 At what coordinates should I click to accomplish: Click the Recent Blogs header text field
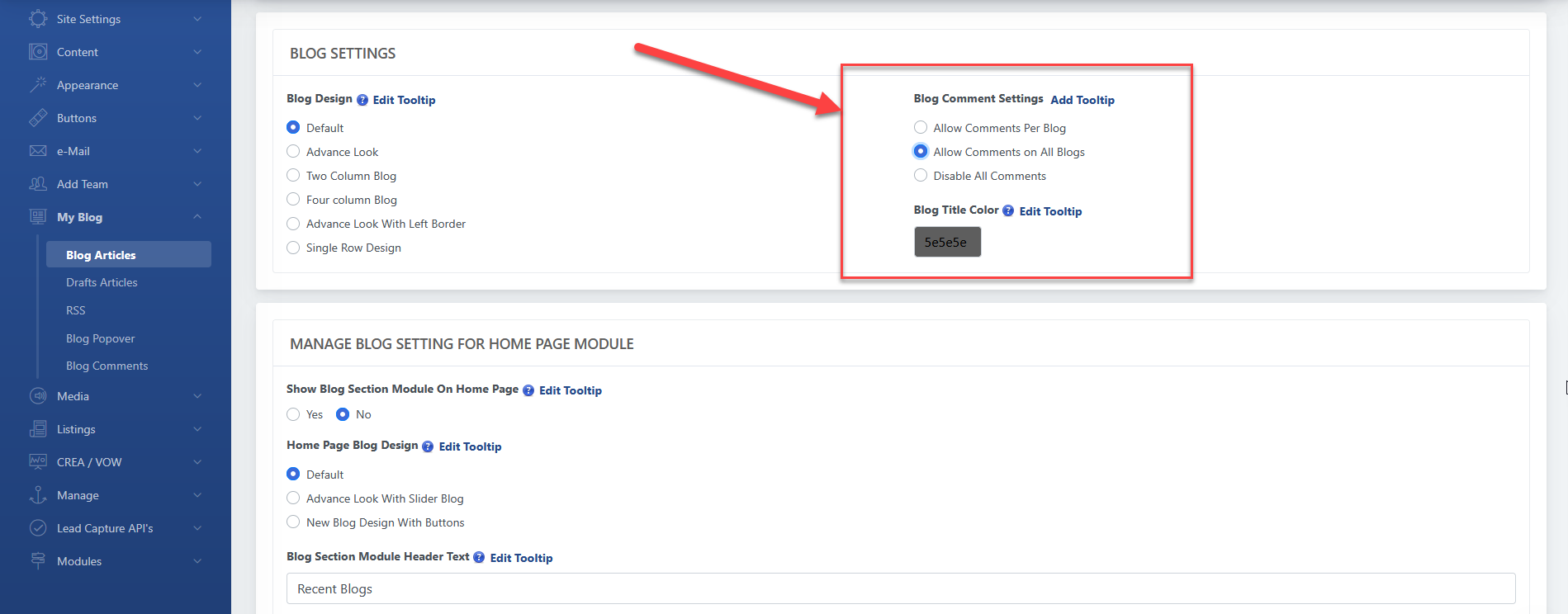900,588
